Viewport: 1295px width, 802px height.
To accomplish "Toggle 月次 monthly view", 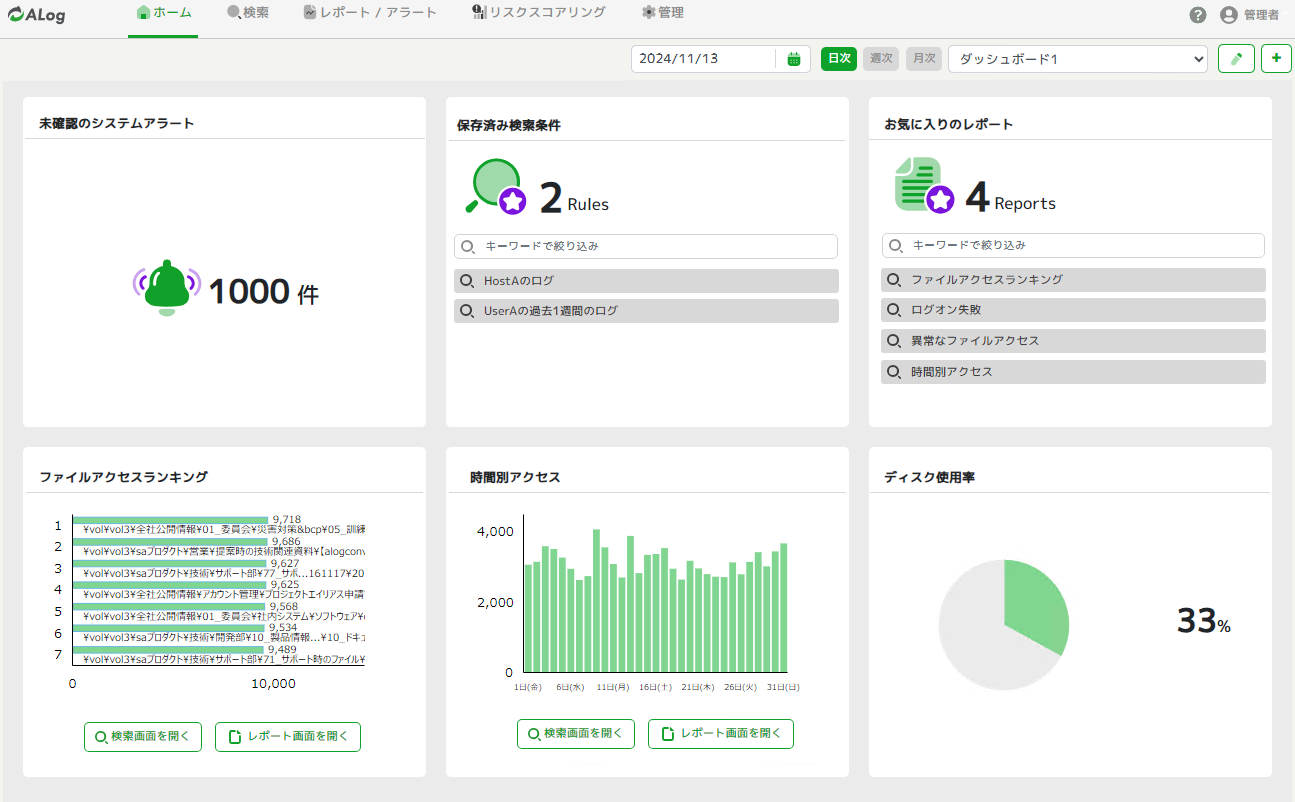I will pyautogui.click(x=924, y=59).
